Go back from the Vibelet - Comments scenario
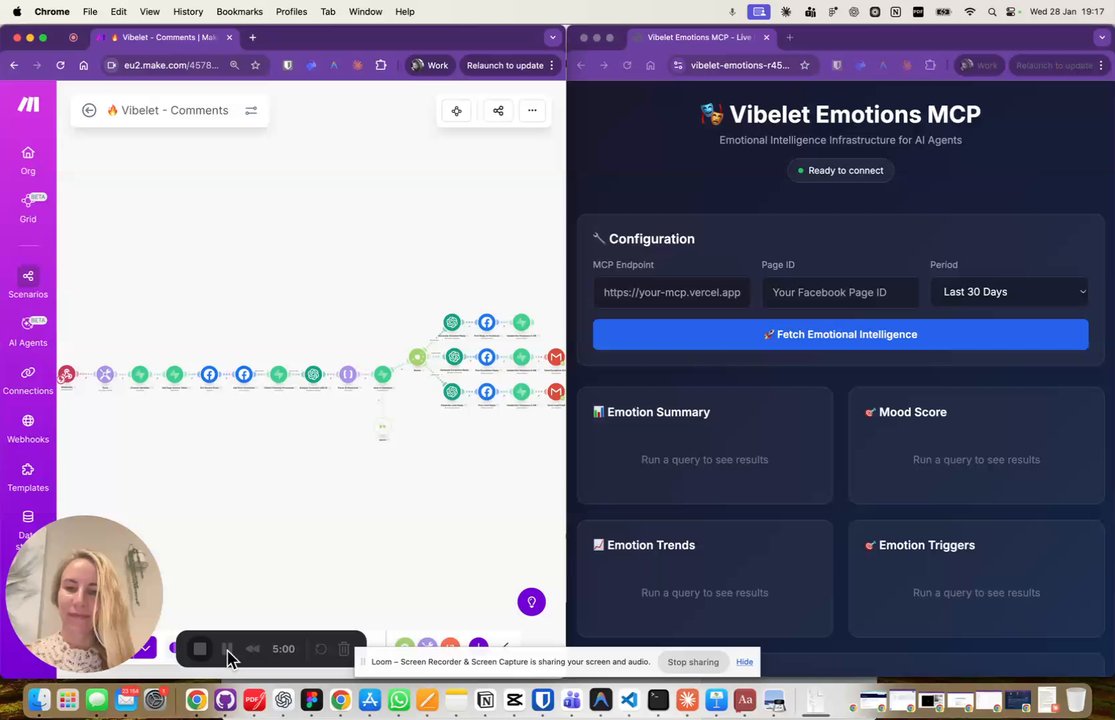The image size is (1115, 720). [x=89, y=110]
